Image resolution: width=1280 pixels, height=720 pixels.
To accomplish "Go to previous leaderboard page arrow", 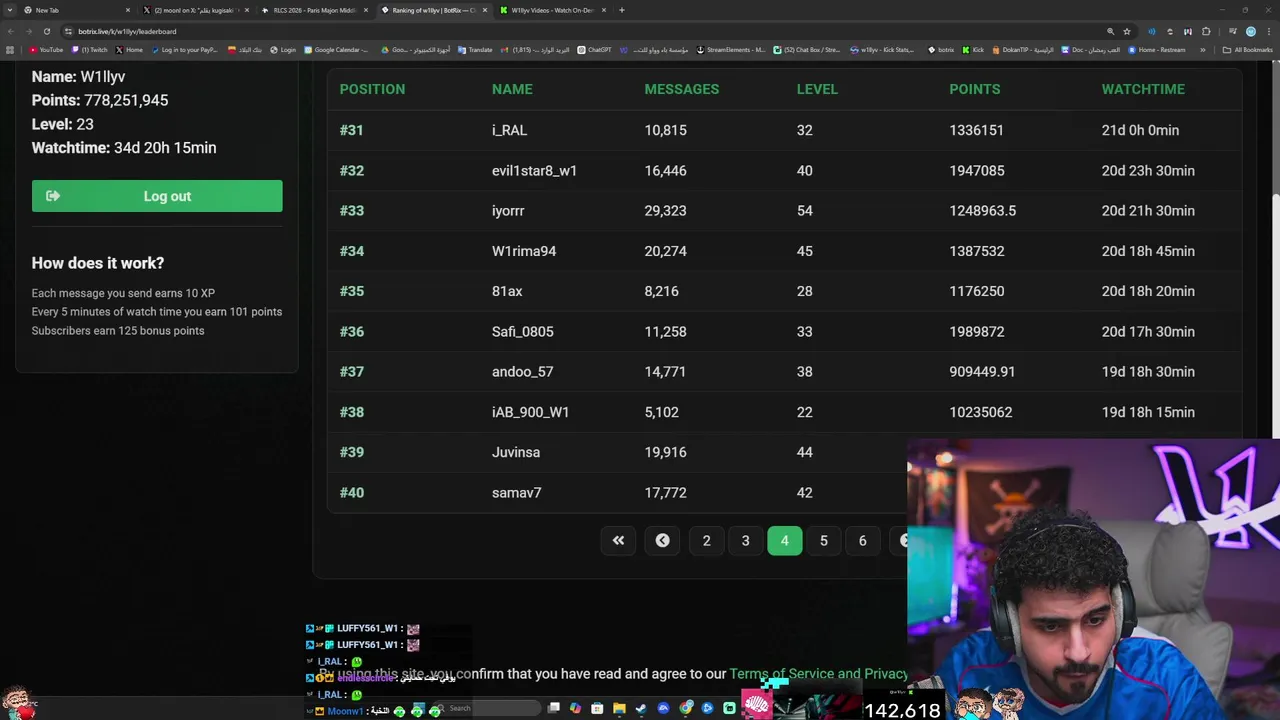I will pyautogui.click(x=662, y=540).
